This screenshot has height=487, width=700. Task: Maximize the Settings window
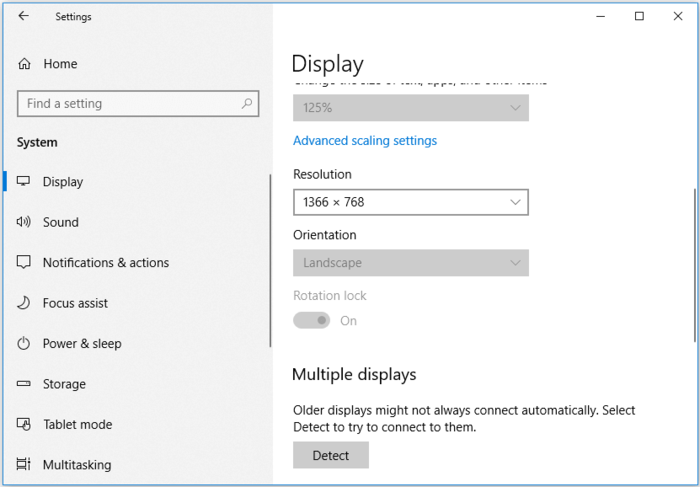[x=639, y=17]
